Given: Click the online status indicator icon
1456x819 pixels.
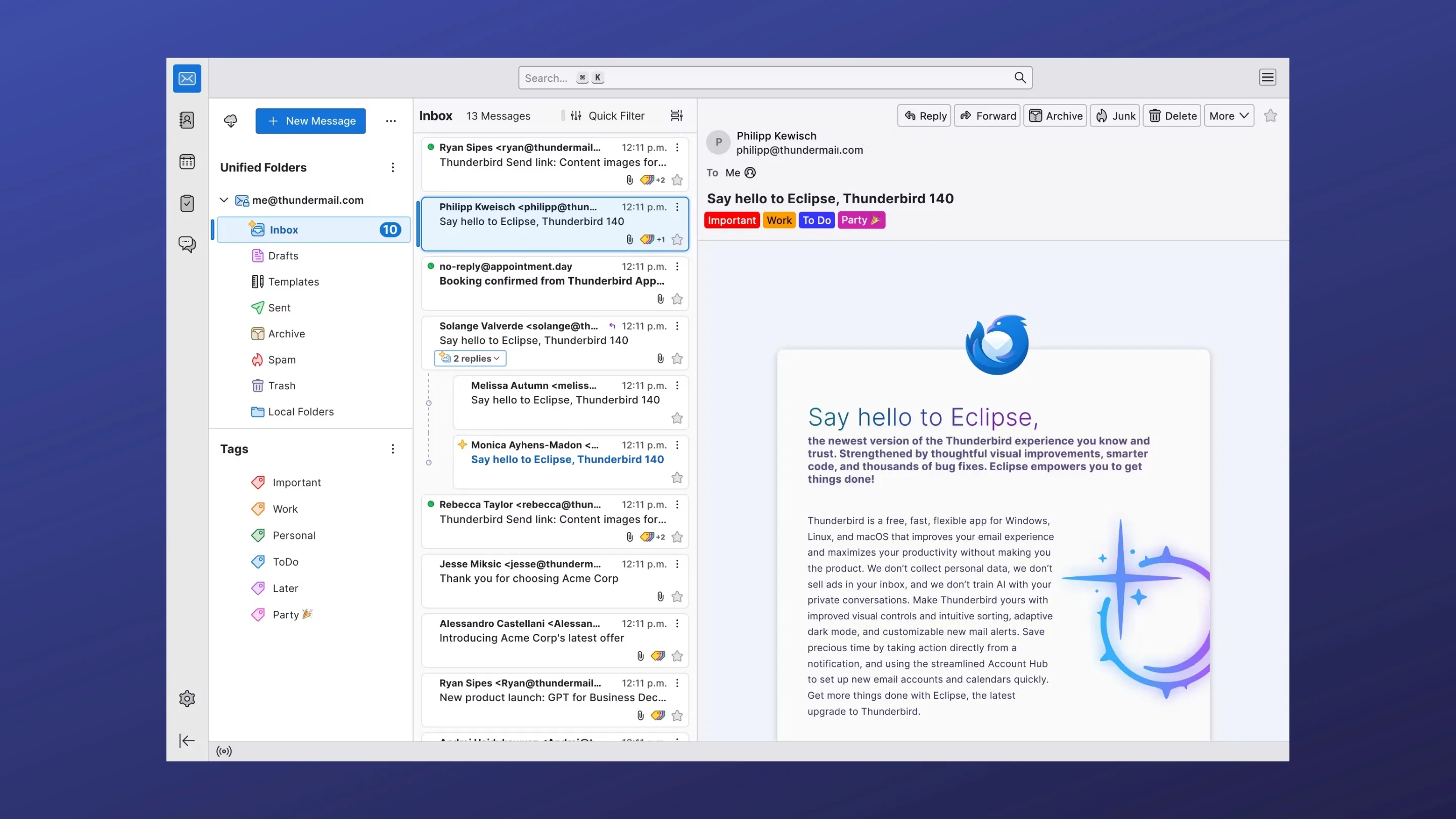Looking at the screenshot, I should pos(224,751).
